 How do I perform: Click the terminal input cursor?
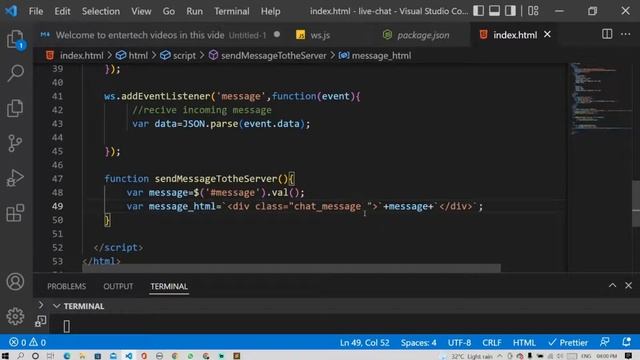67,326
